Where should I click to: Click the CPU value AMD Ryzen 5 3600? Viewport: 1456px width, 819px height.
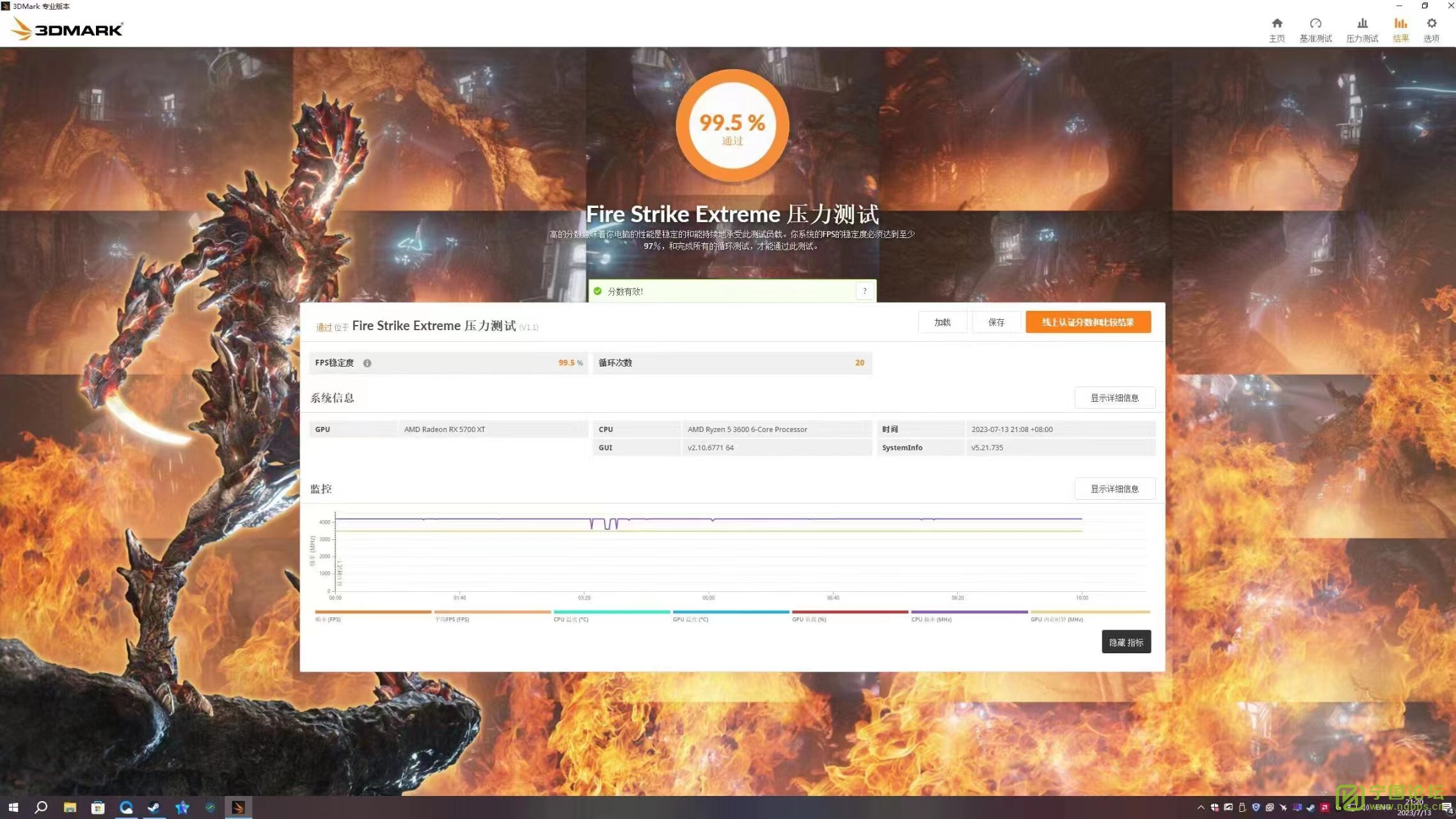747,429
